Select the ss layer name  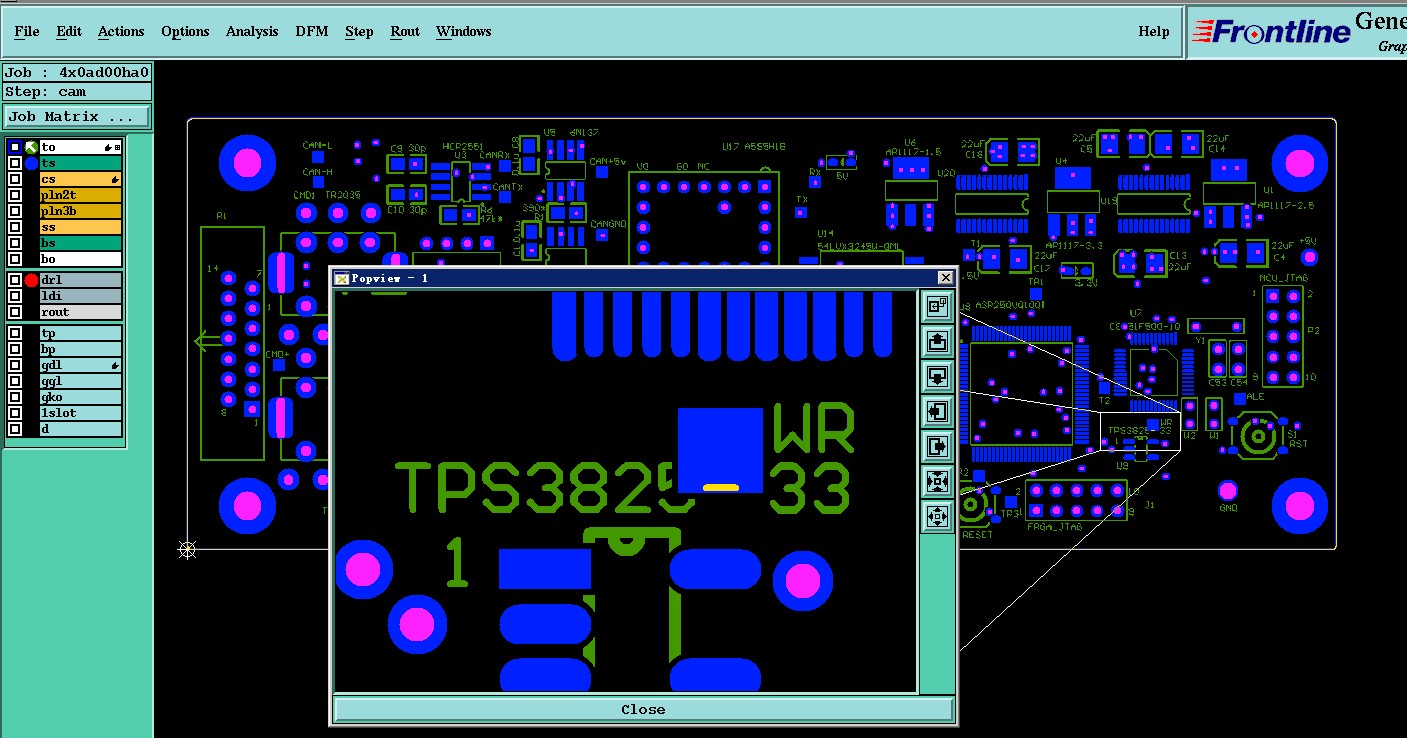80,227
